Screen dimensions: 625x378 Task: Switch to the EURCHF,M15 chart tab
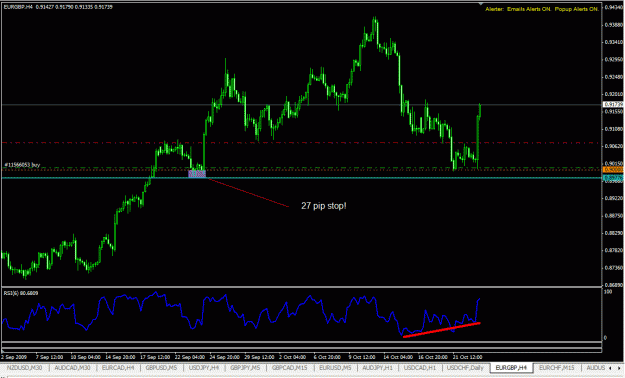pyautogui.click(x=557, y=368)
